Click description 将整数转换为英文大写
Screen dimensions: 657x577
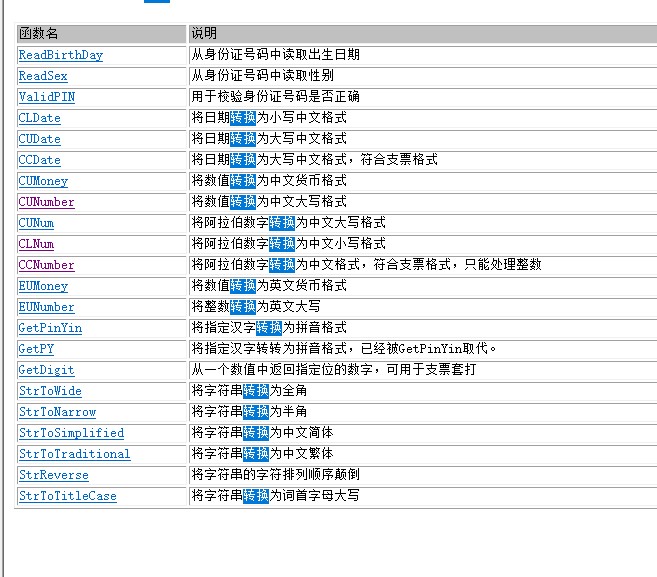[256, 306]
